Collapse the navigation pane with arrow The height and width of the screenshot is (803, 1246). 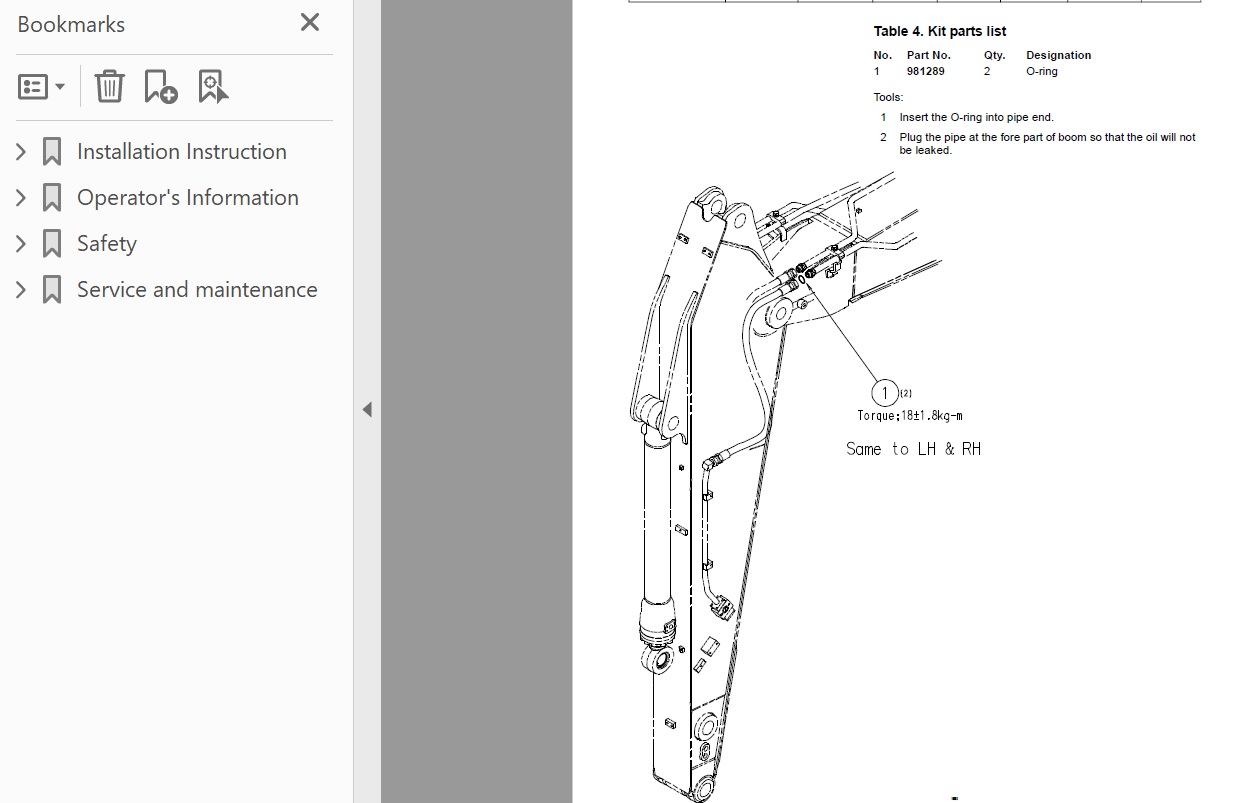(367, 409)
